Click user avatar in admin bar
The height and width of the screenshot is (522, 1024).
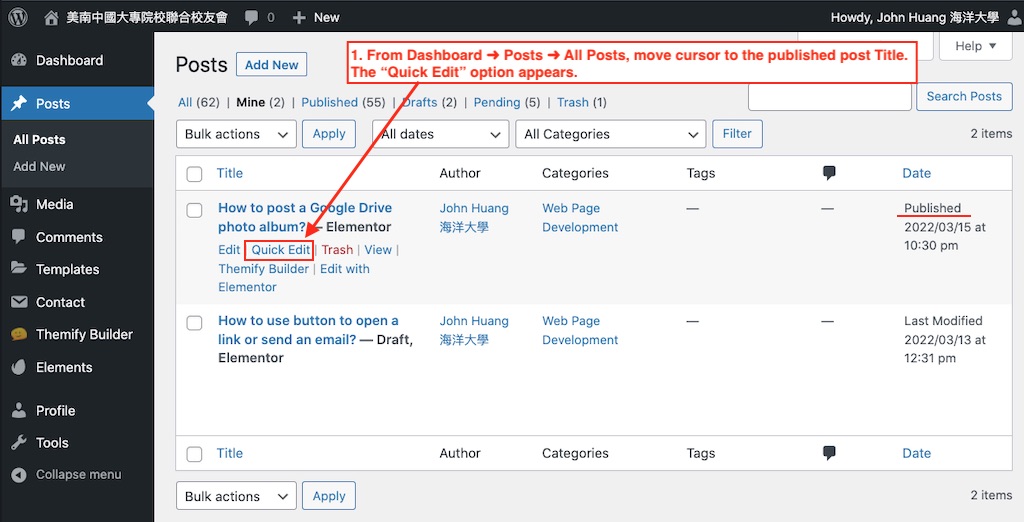click(x=1015, y=18)
